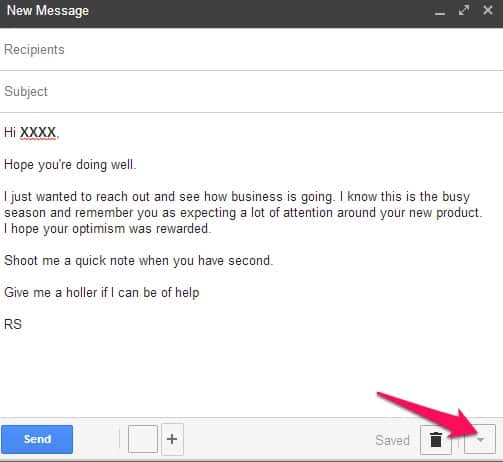The height and width of the screenshot is (462, 503).
Task: Open the More options arrow menu
Action: (480, 440)
